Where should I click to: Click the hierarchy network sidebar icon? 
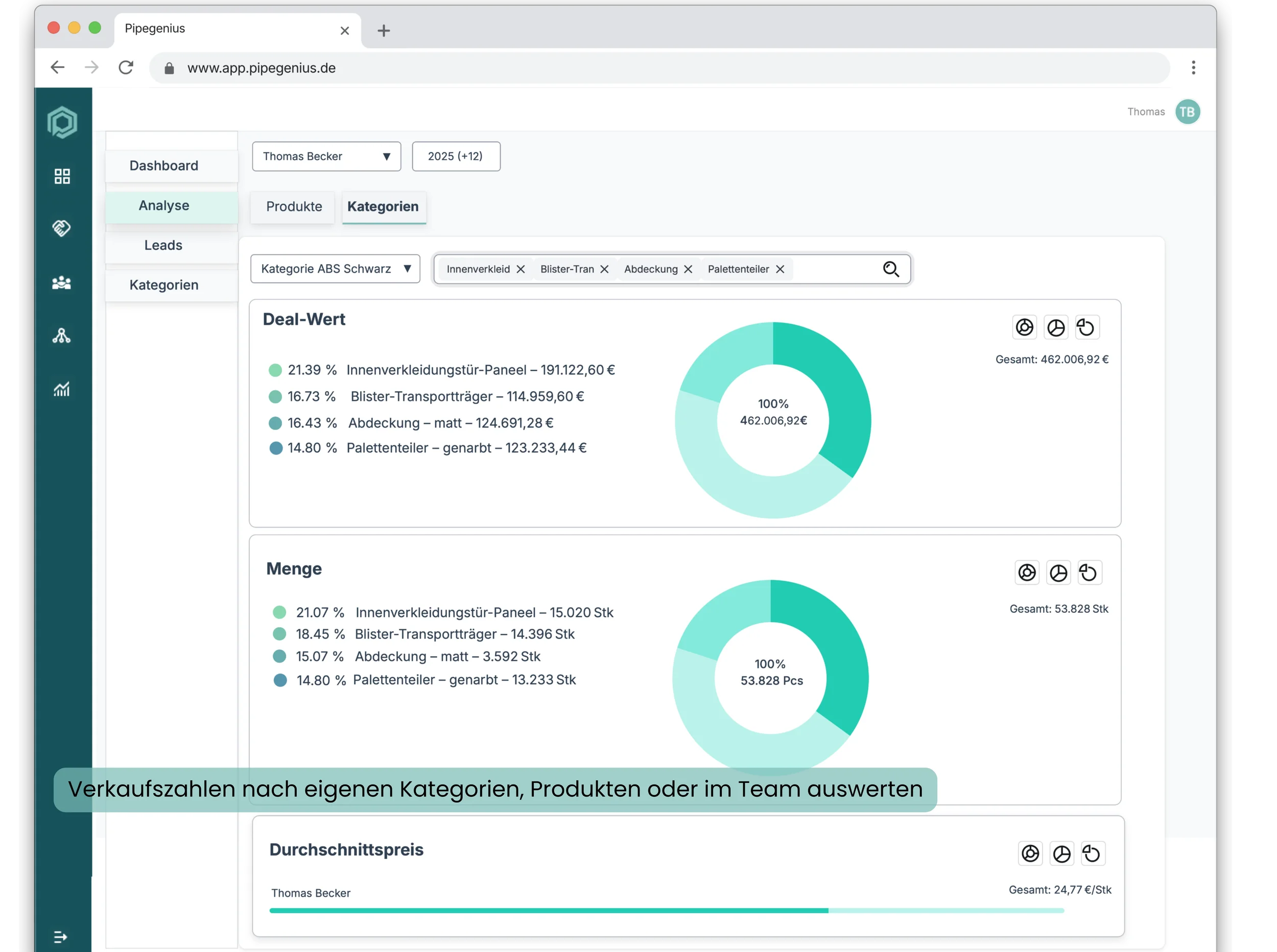click(62, 336)
